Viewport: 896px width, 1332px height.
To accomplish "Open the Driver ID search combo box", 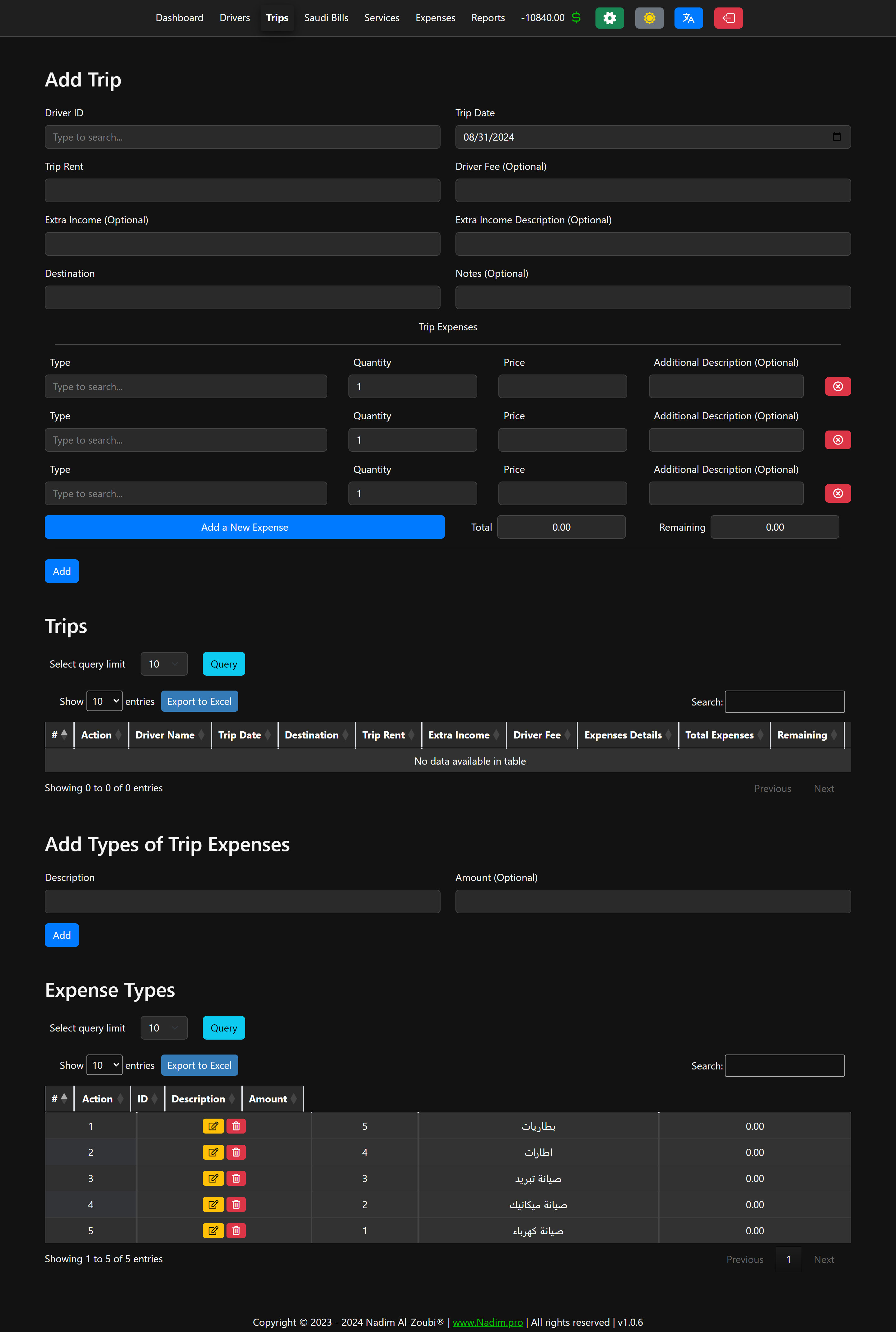I will tap(242, 137).
